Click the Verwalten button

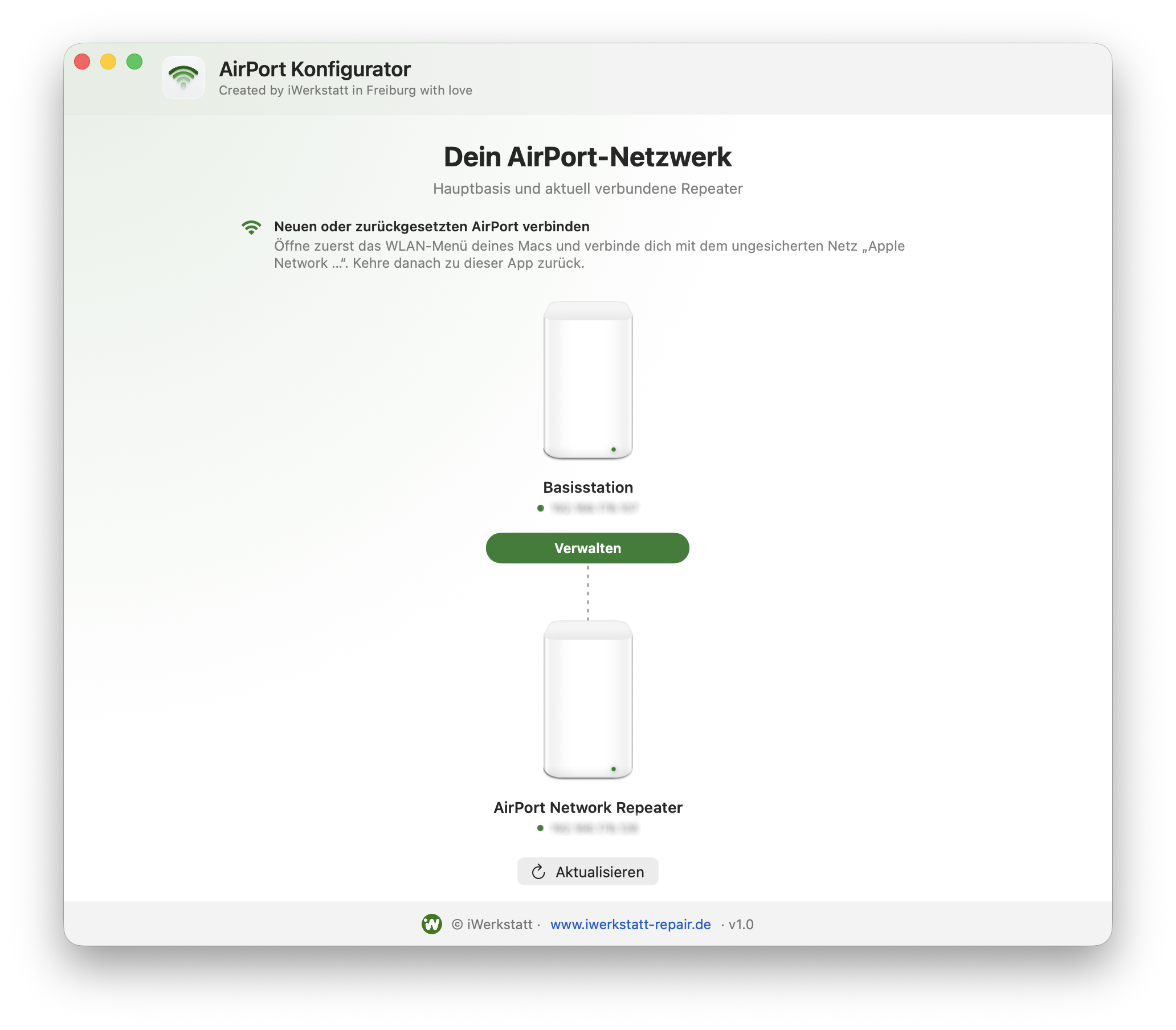point(587,548)
